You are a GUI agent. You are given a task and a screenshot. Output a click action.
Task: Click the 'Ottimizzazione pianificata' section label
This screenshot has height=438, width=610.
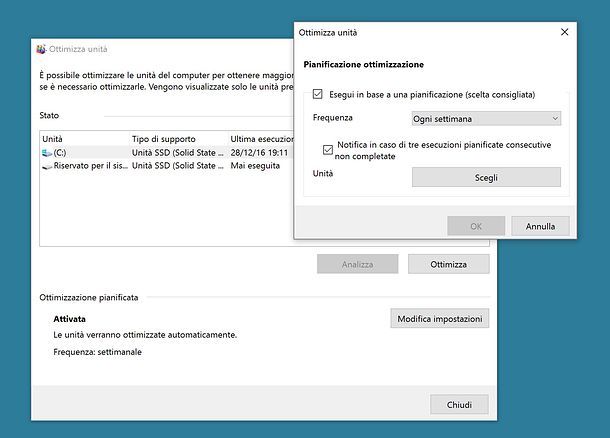pyautogui.click(x=89, y=298)
